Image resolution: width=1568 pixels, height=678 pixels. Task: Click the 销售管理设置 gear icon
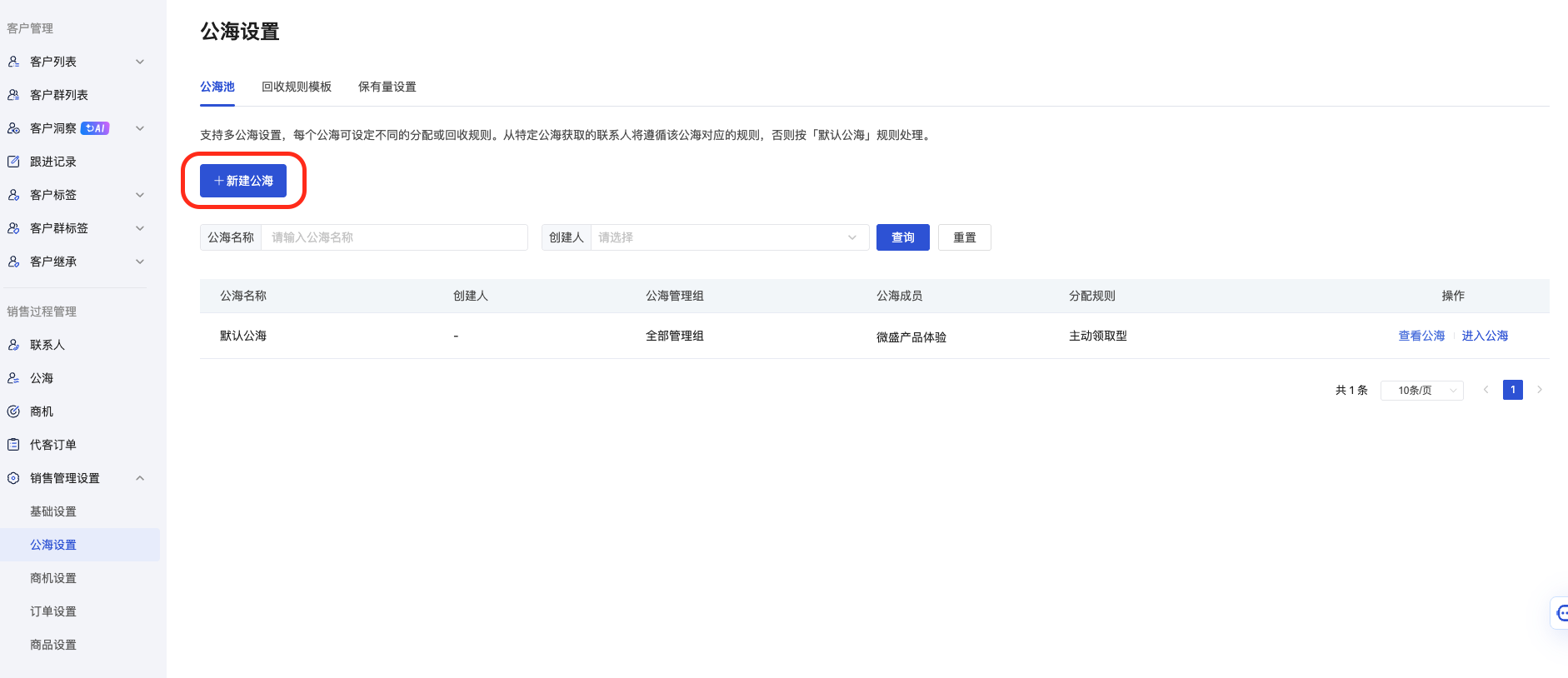tap(13, 478)
